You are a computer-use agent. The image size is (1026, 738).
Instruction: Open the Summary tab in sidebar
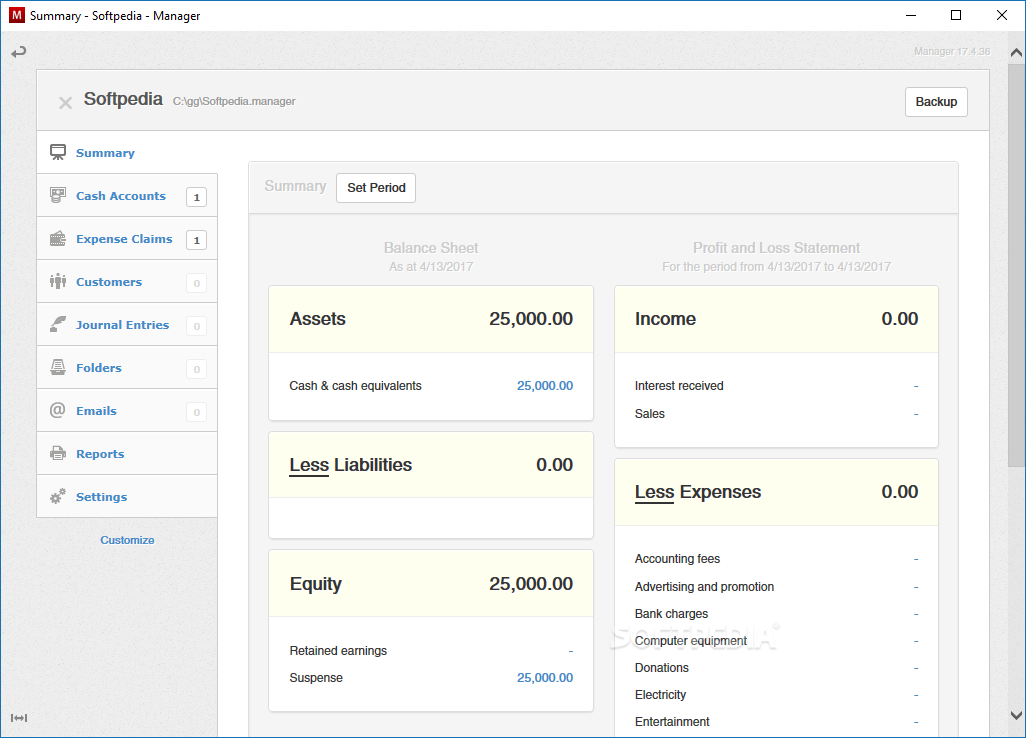click(x=127, y=152)
